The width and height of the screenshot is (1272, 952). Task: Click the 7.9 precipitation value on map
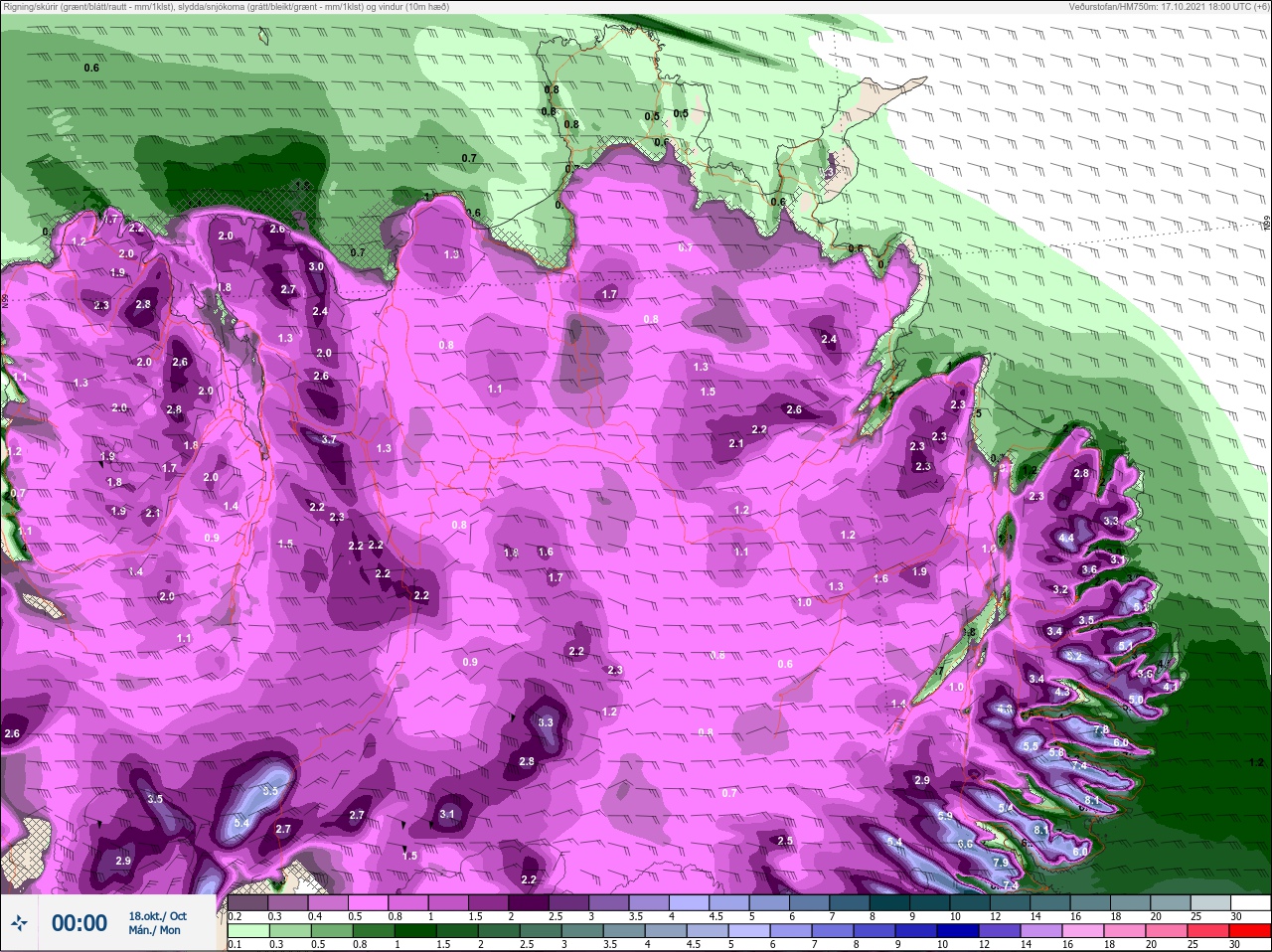pos(1001,862)
